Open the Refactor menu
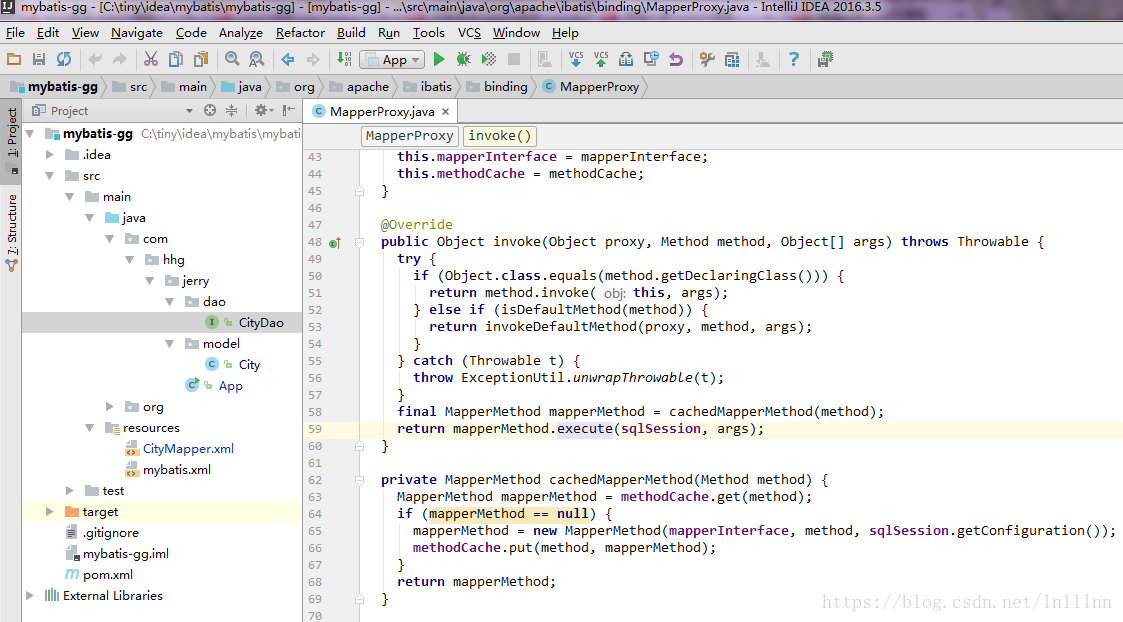 tap(300, 32)
